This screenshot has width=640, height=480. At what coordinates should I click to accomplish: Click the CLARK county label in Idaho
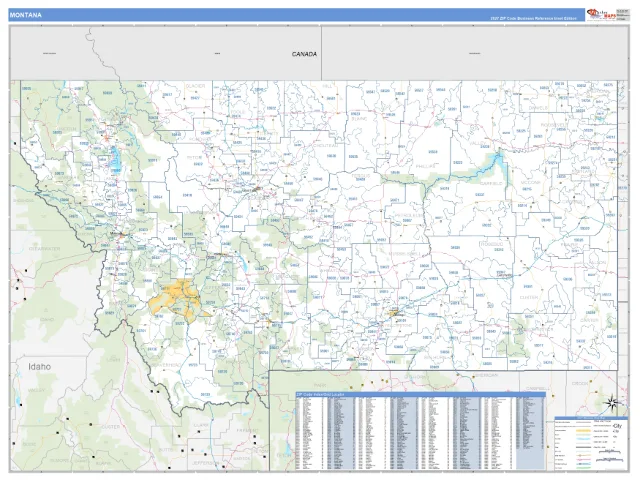(201, 425)
